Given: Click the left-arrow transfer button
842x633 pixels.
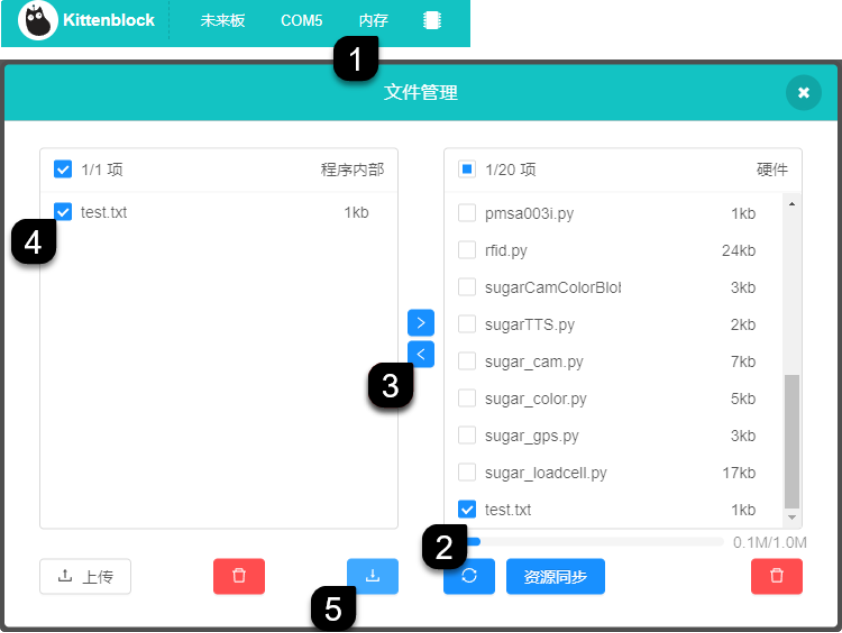Looking at the screenshot, I should (421, 354).
